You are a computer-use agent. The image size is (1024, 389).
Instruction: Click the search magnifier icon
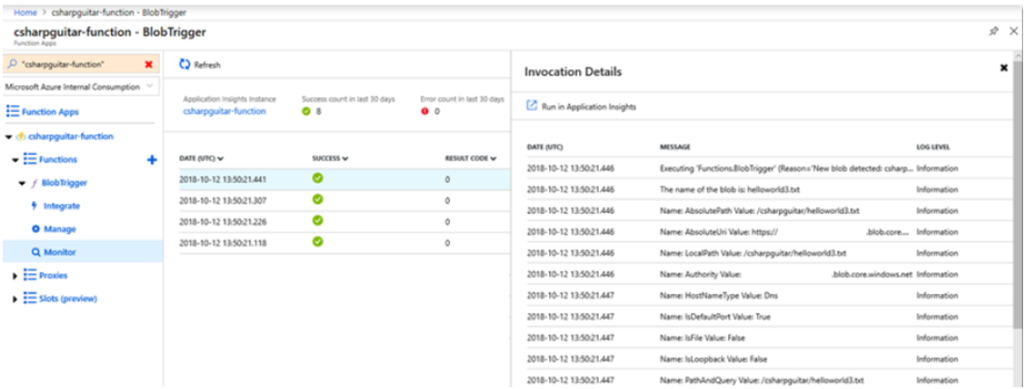click(x=13, y=64)
